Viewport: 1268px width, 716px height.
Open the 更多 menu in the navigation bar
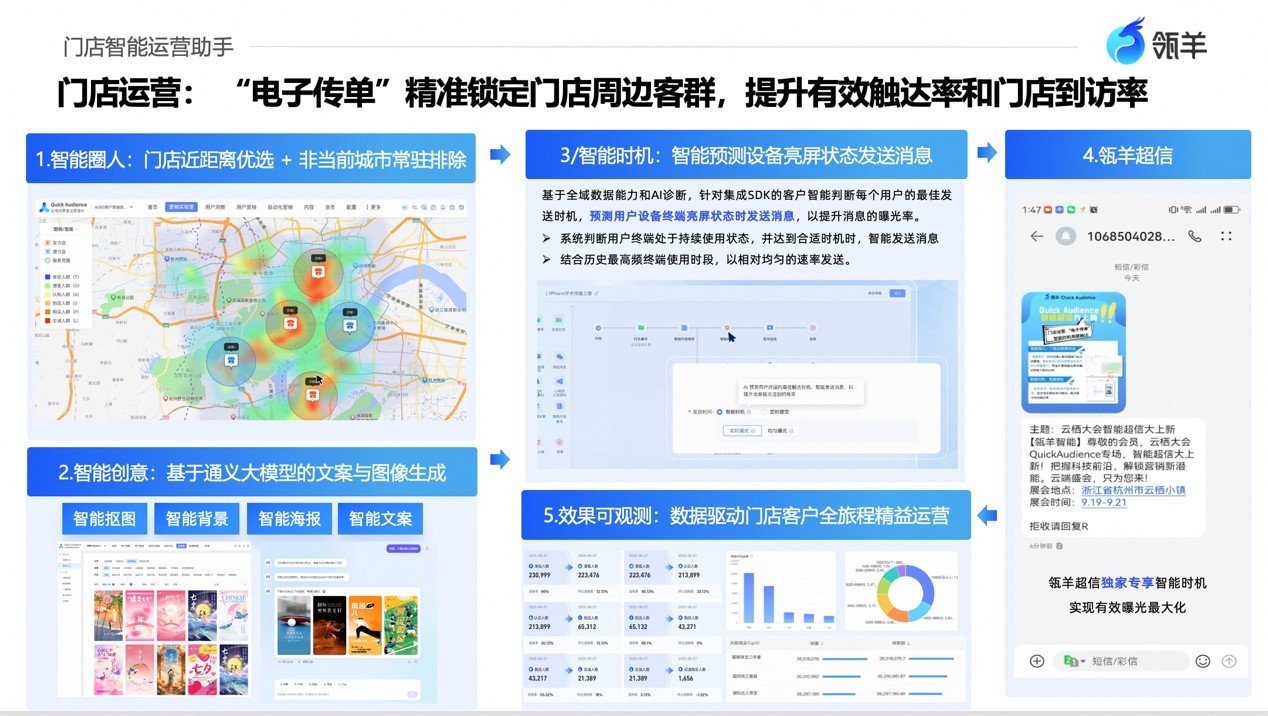pos(373,207)
